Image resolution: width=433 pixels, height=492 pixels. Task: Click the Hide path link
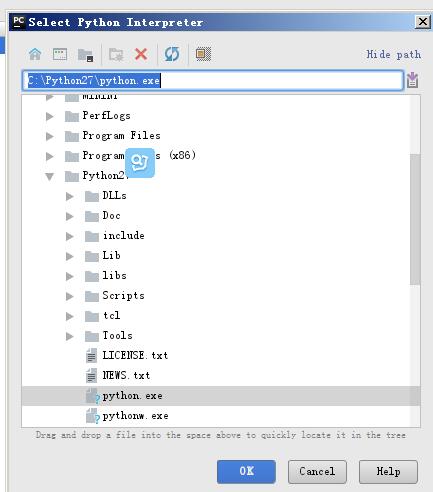pos(393,54)
